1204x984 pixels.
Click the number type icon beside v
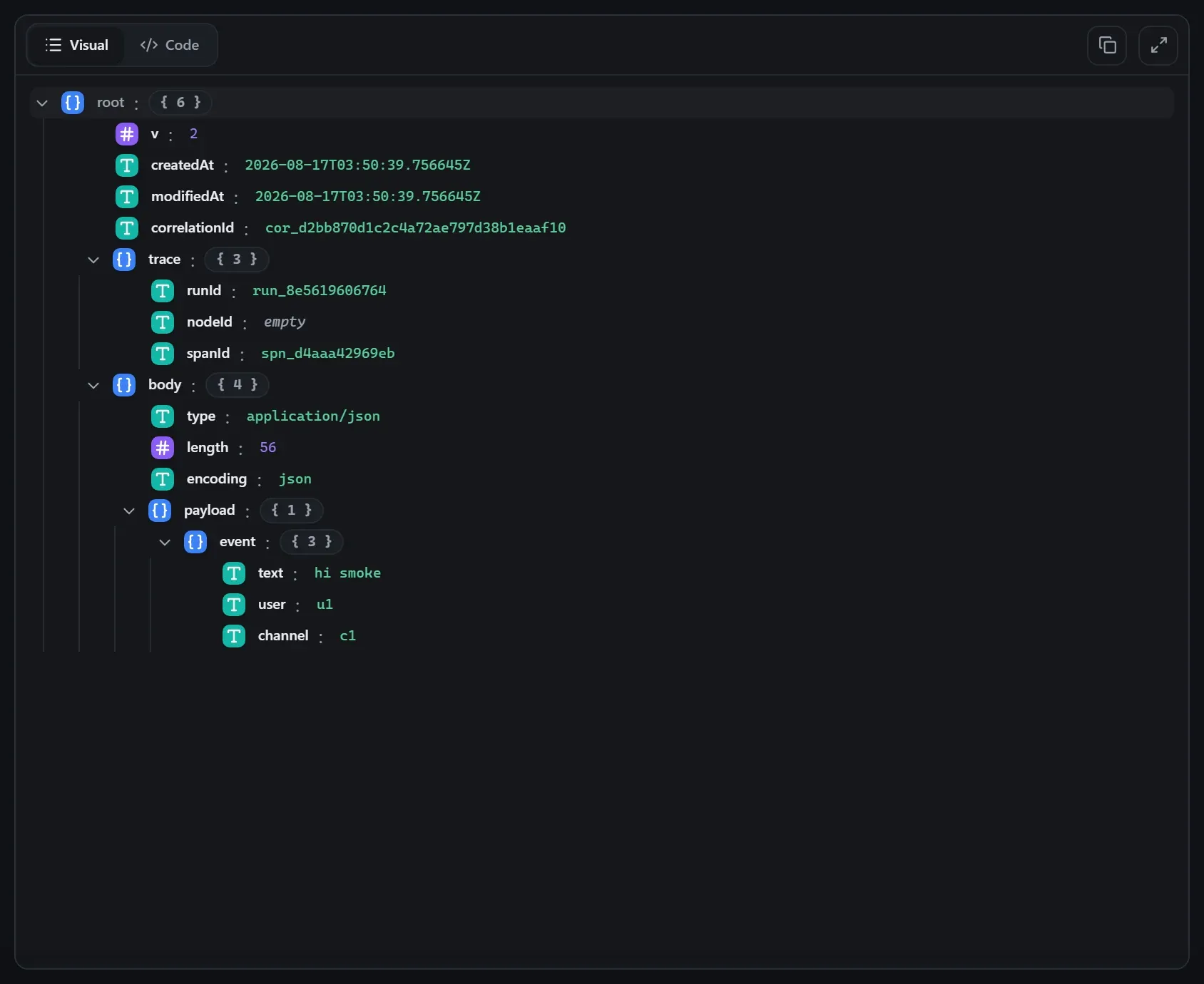pos(127,134)
